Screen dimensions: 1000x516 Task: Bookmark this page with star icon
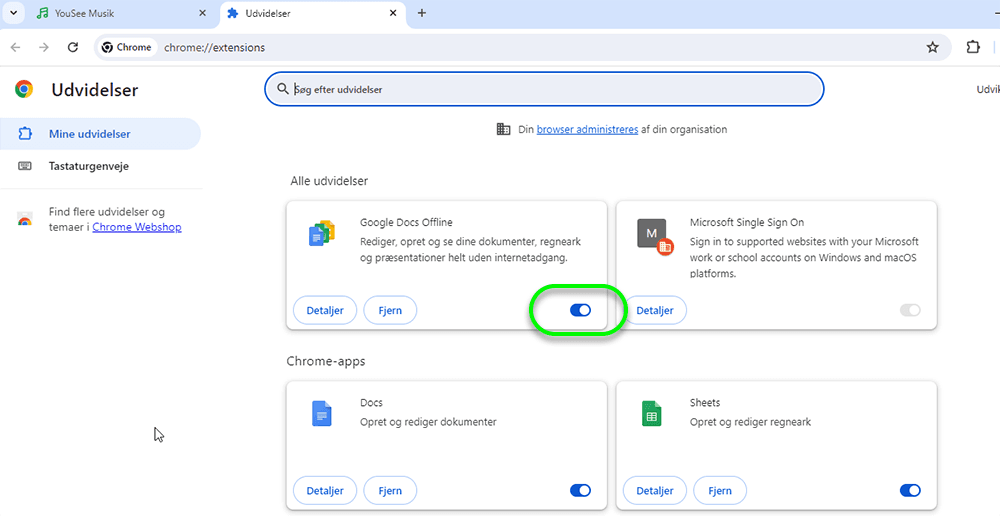click(x=932, y=47)
